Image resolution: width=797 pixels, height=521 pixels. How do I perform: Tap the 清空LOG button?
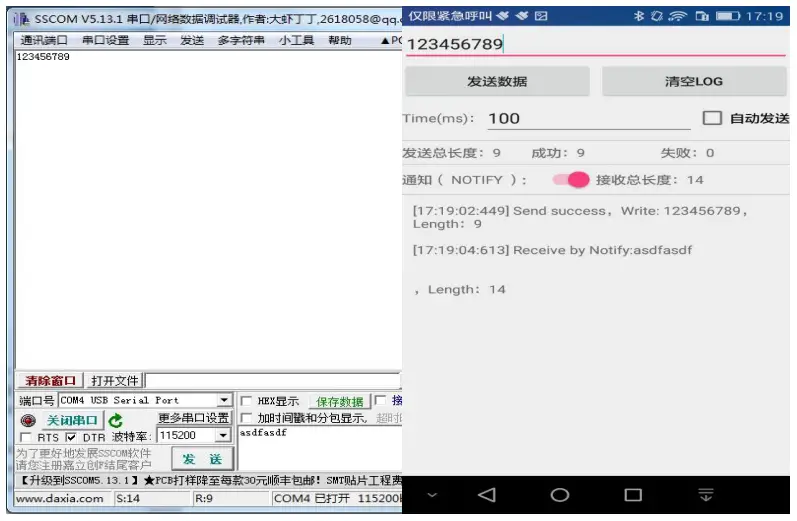694,81
